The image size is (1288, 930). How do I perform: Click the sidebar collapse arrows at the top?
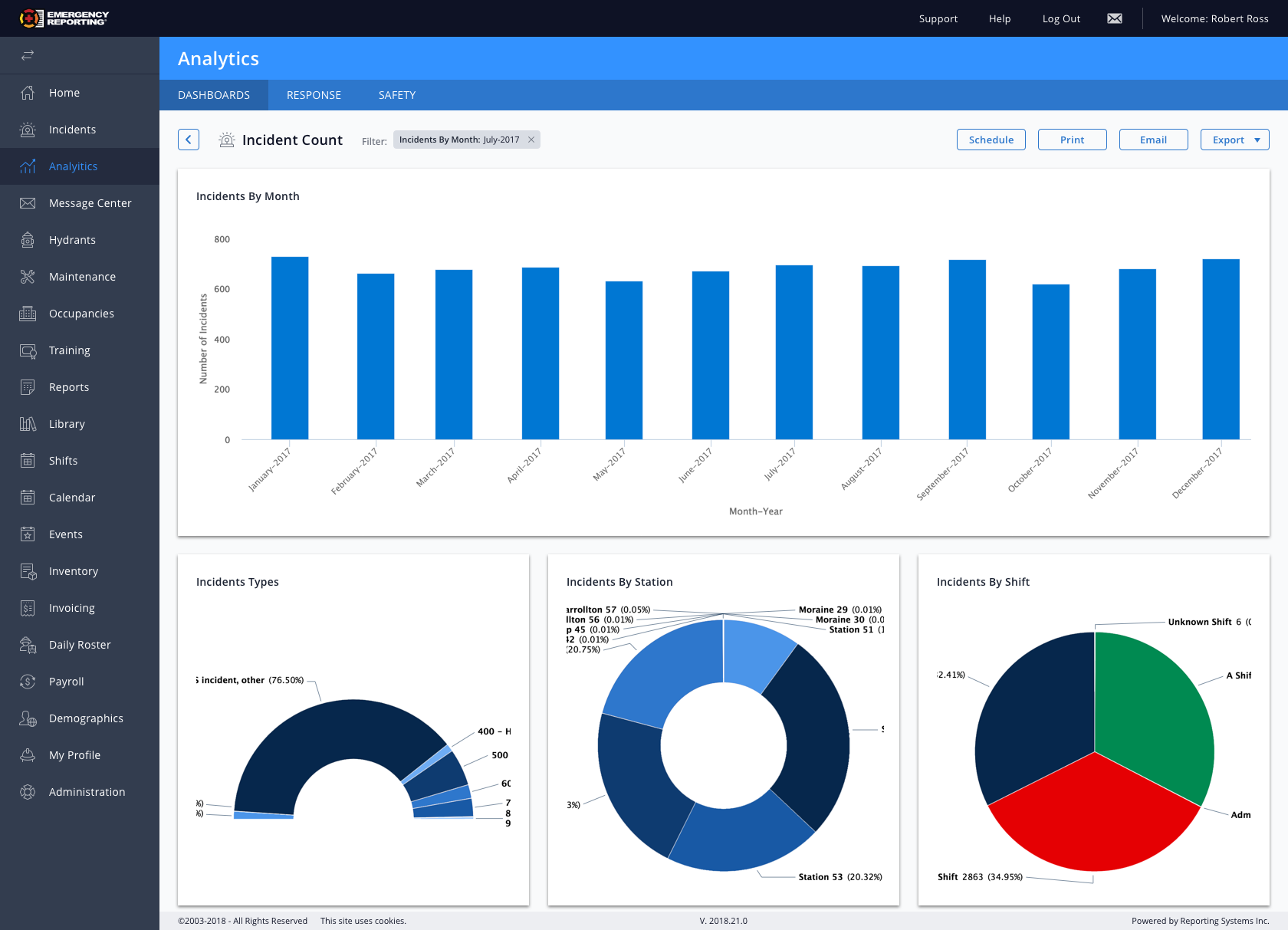(x=28, y=55)
